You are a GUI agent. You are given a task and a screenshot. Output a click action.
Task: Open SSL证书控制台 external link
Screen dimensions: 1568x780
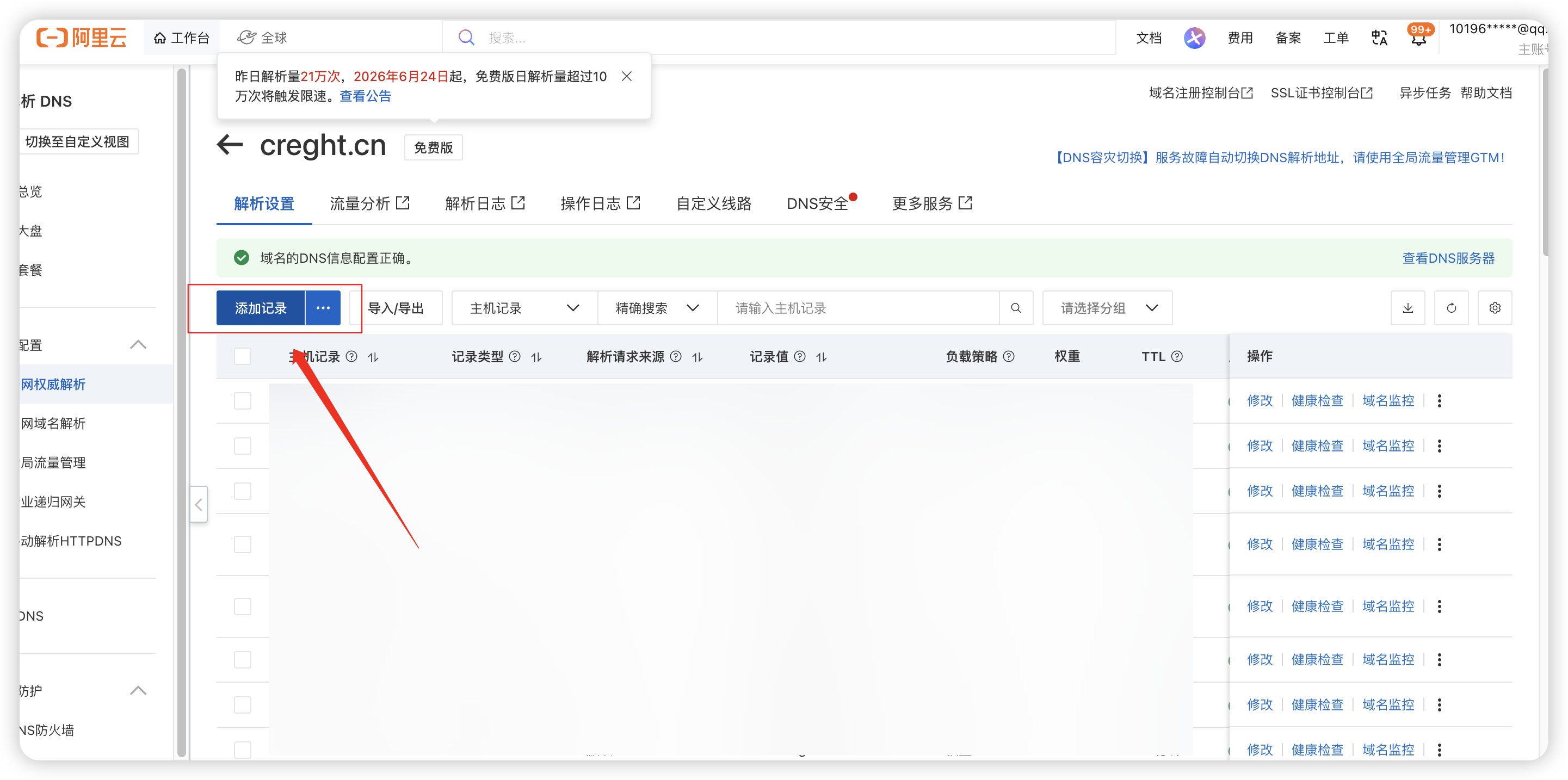coord(1322,92)
